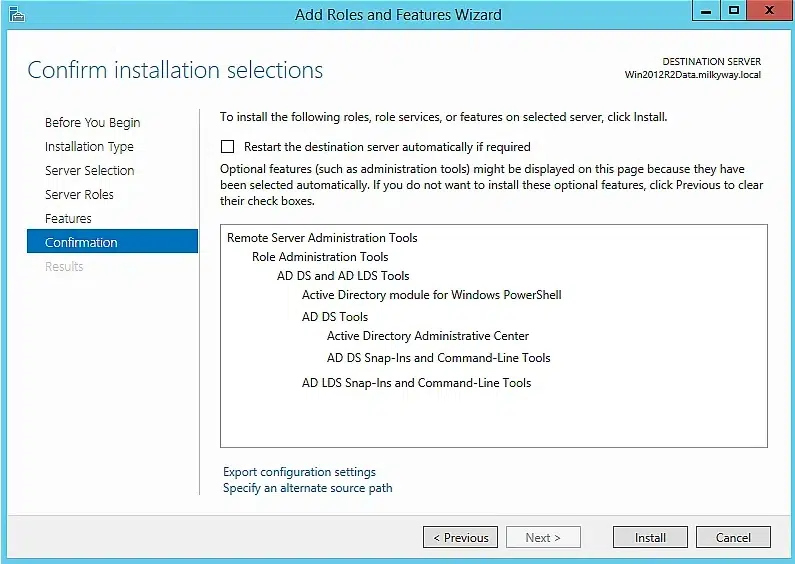Screen dimensions: 795x564
Task: Select the Confirmation step
Action: 112,241
